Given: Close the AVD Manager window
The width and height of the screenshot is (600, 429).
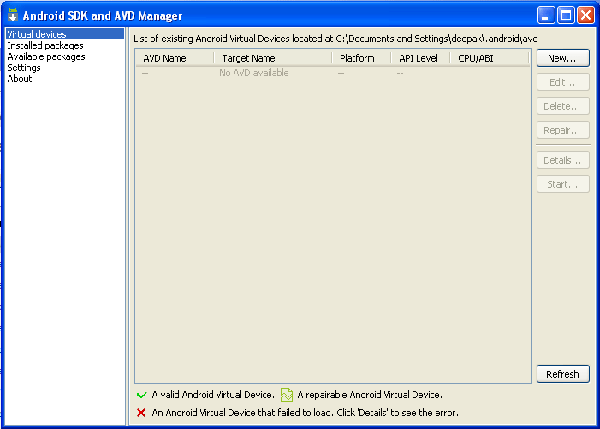Looking at the screenshot, I should 586,15.
